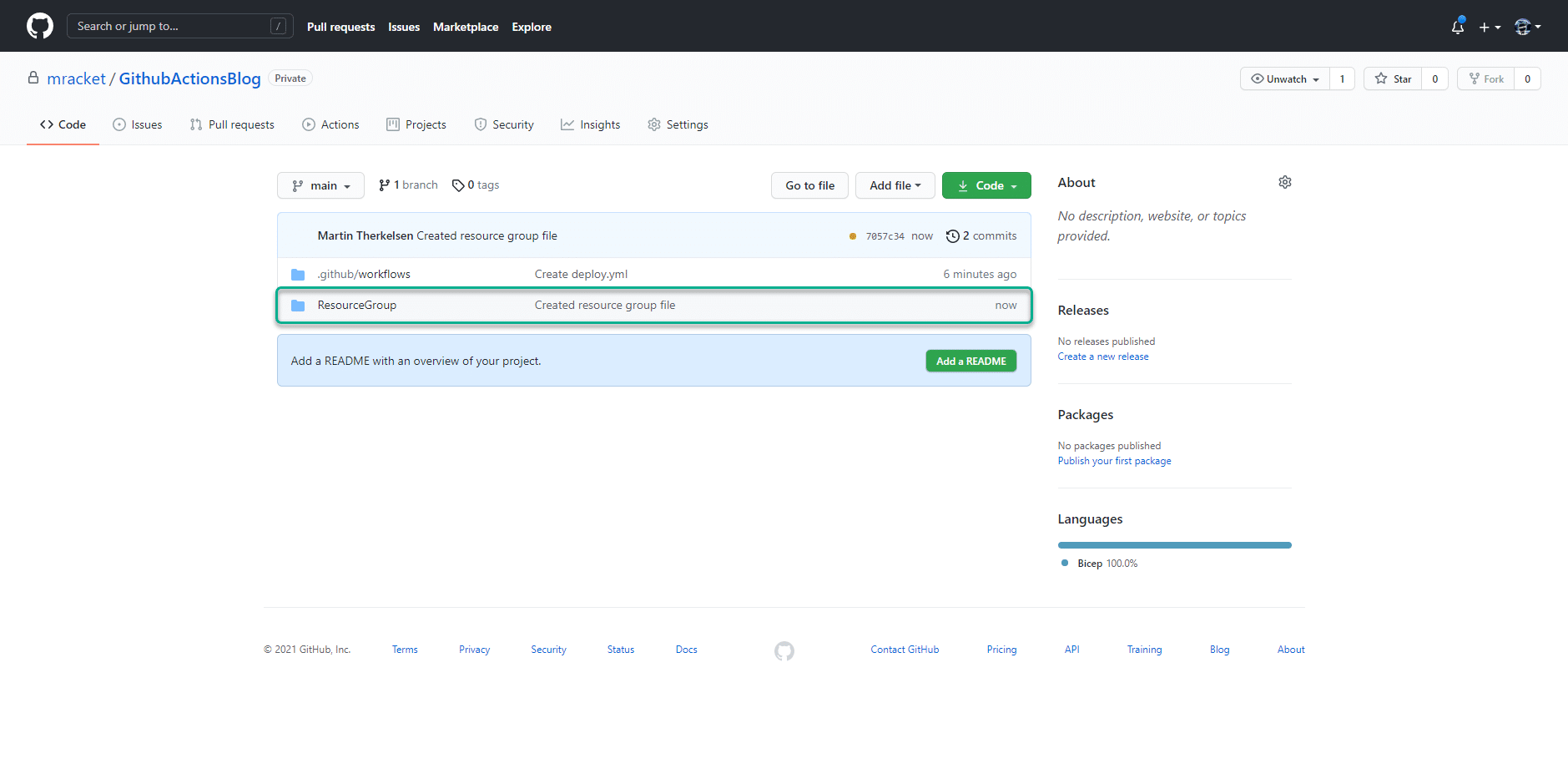
Task: Open the Unwatch dropdown button
Action: 1284,78
